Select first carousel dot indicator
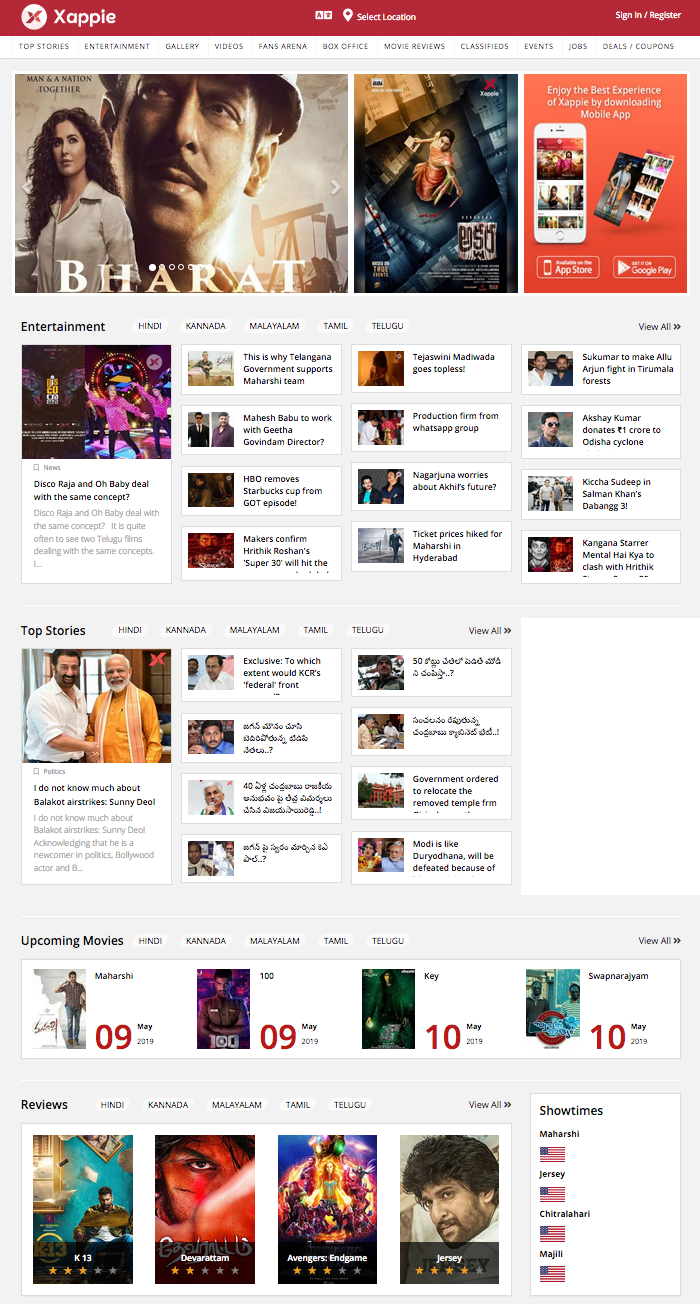 [x=153, y=267]
